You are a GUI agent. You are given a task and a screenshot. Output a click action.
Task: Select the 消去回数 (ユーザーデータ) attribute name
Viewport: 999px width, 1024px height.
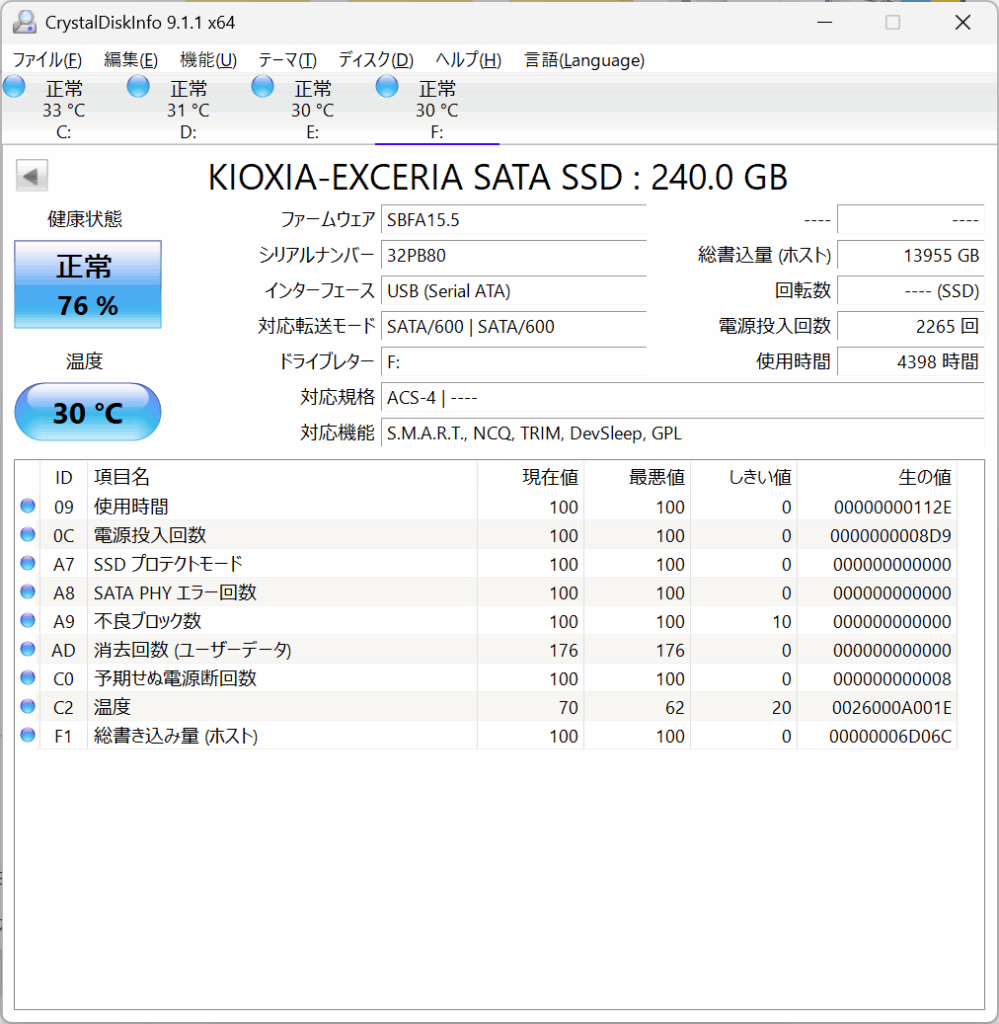[x=193, y=650]
